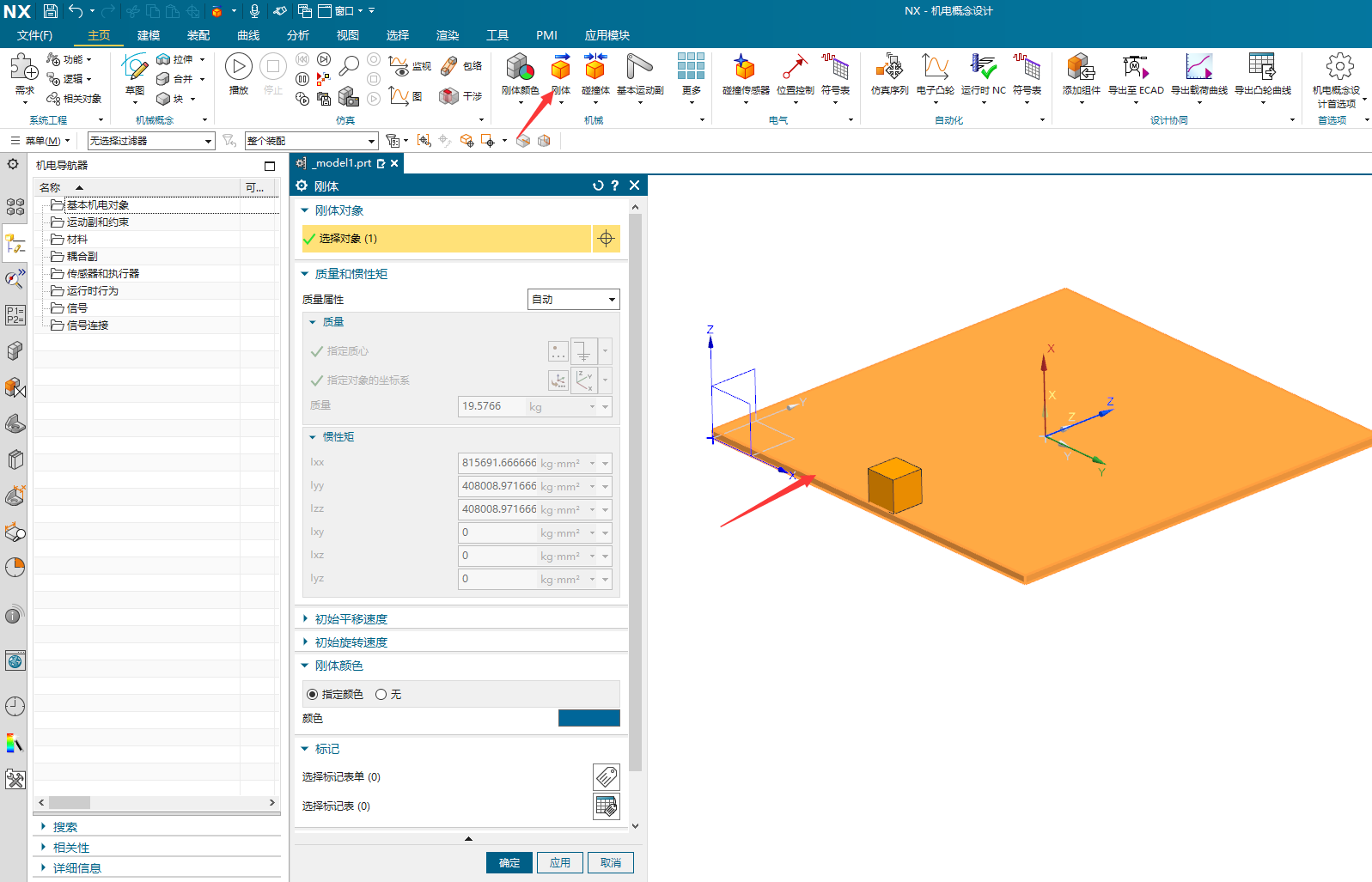Expand the 详细信息 panel in navigator

[x=43, y=867]
